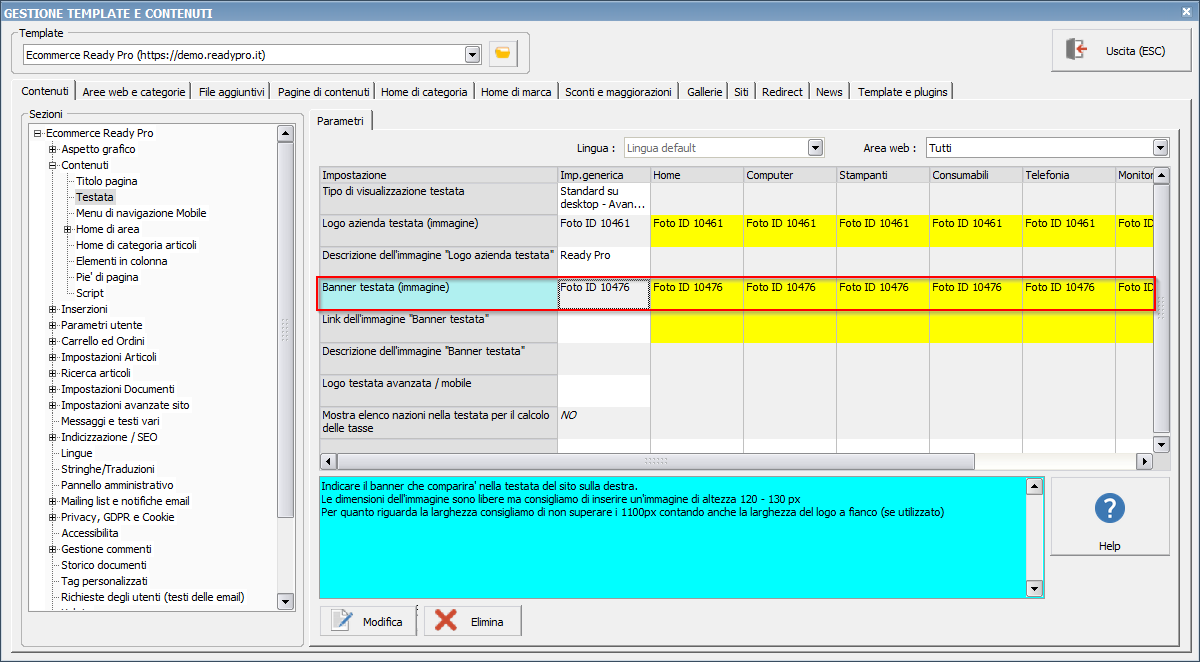Select Menu di navigazione Mobile tree item
The height and width of the screenshot is (662, 1200).
point(141,213)
